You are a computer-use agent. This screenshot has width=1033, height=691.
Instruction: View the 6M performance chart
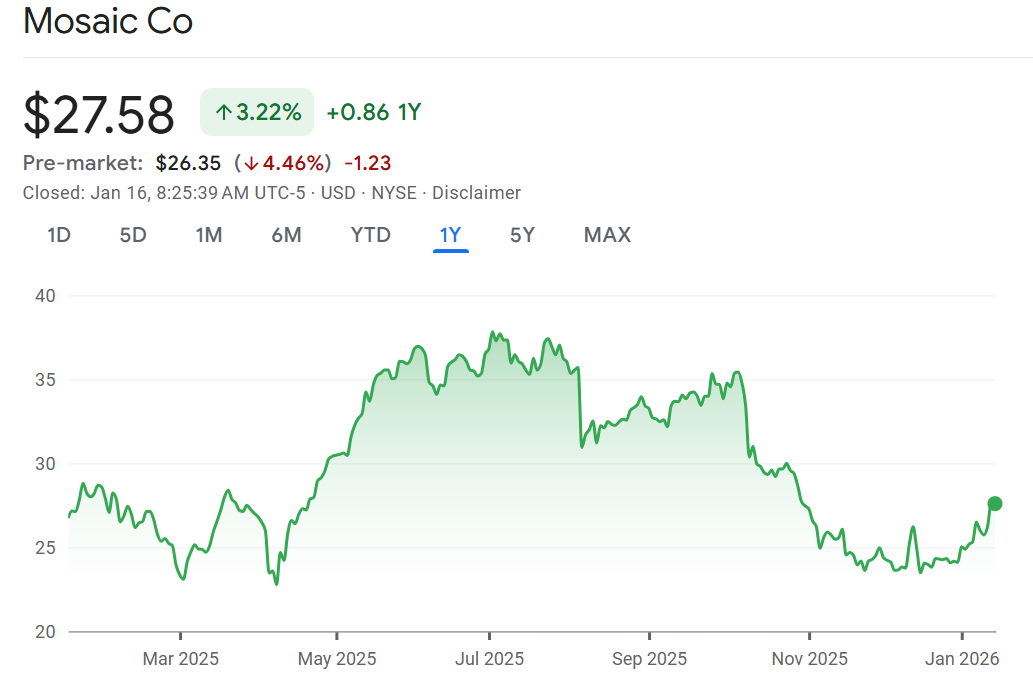pyautogui.click(x=287, y=235)
